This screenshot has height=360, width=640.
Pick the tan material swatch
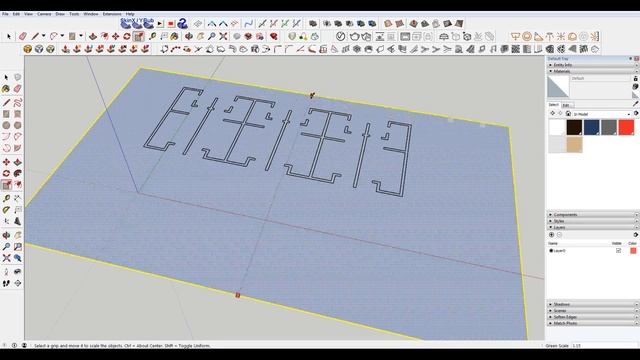[574, 144]
